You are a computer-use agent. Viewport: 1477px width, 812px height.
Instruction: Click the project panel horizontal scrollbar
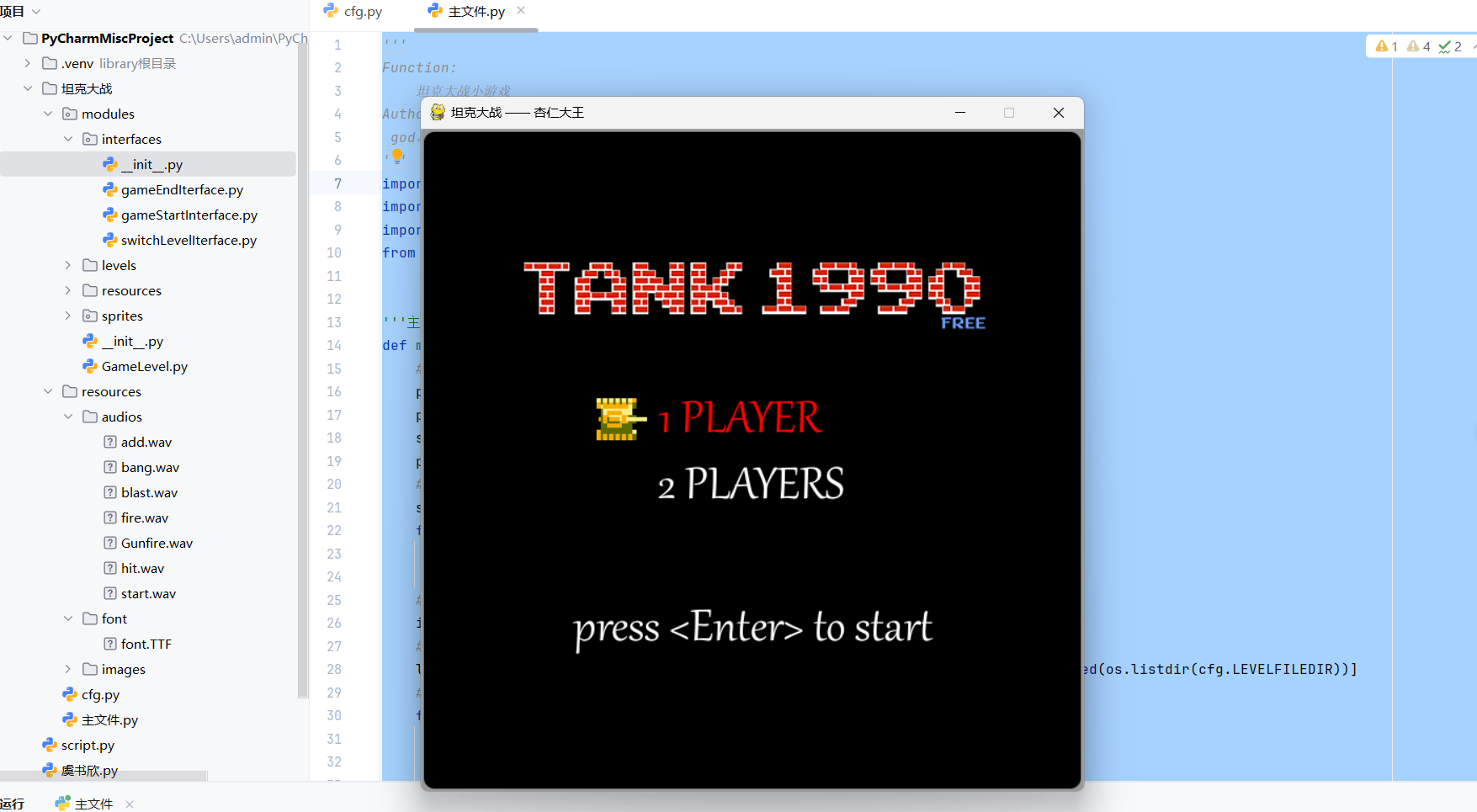coord(104,776)
